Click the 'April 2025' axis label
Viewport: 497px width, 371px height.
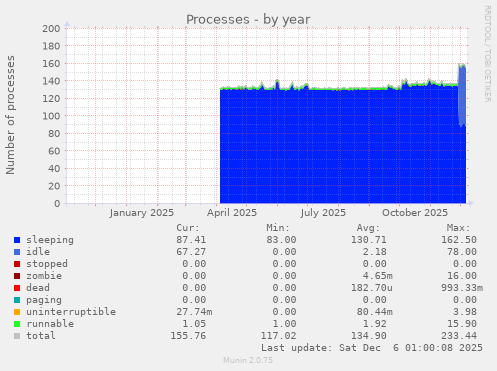coord(232,213)
